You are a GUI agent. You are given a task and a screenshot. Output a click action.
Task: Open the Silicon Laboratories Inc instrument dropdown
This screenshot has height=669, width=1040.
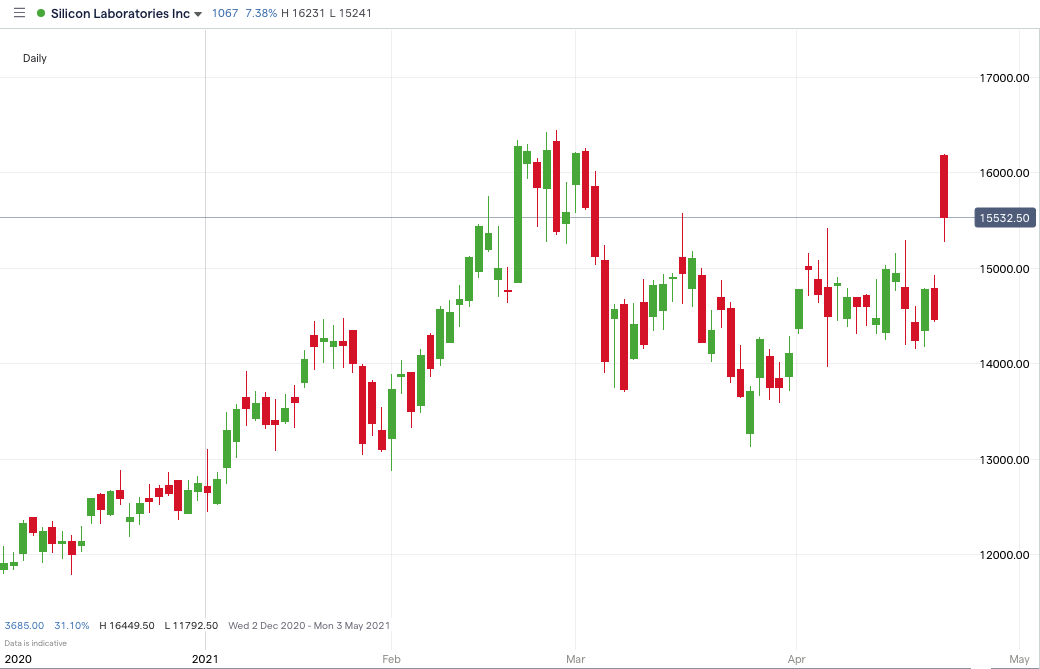(122, 14)
